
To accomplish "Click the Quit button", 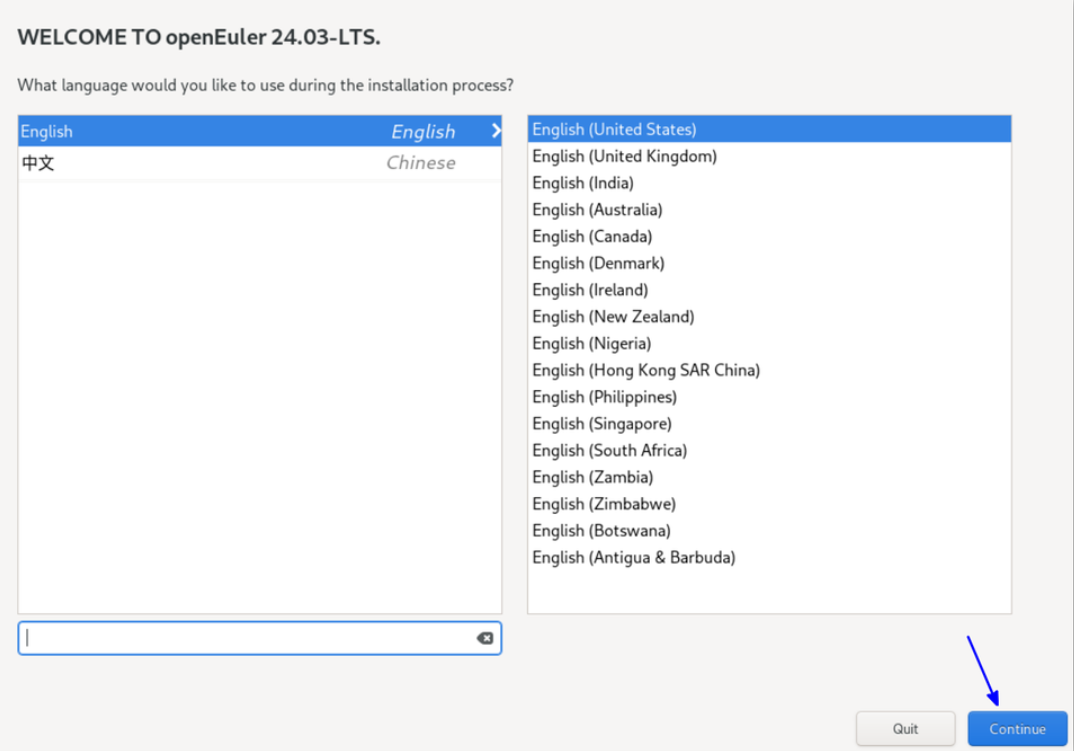I will click(x=905, y=728).
